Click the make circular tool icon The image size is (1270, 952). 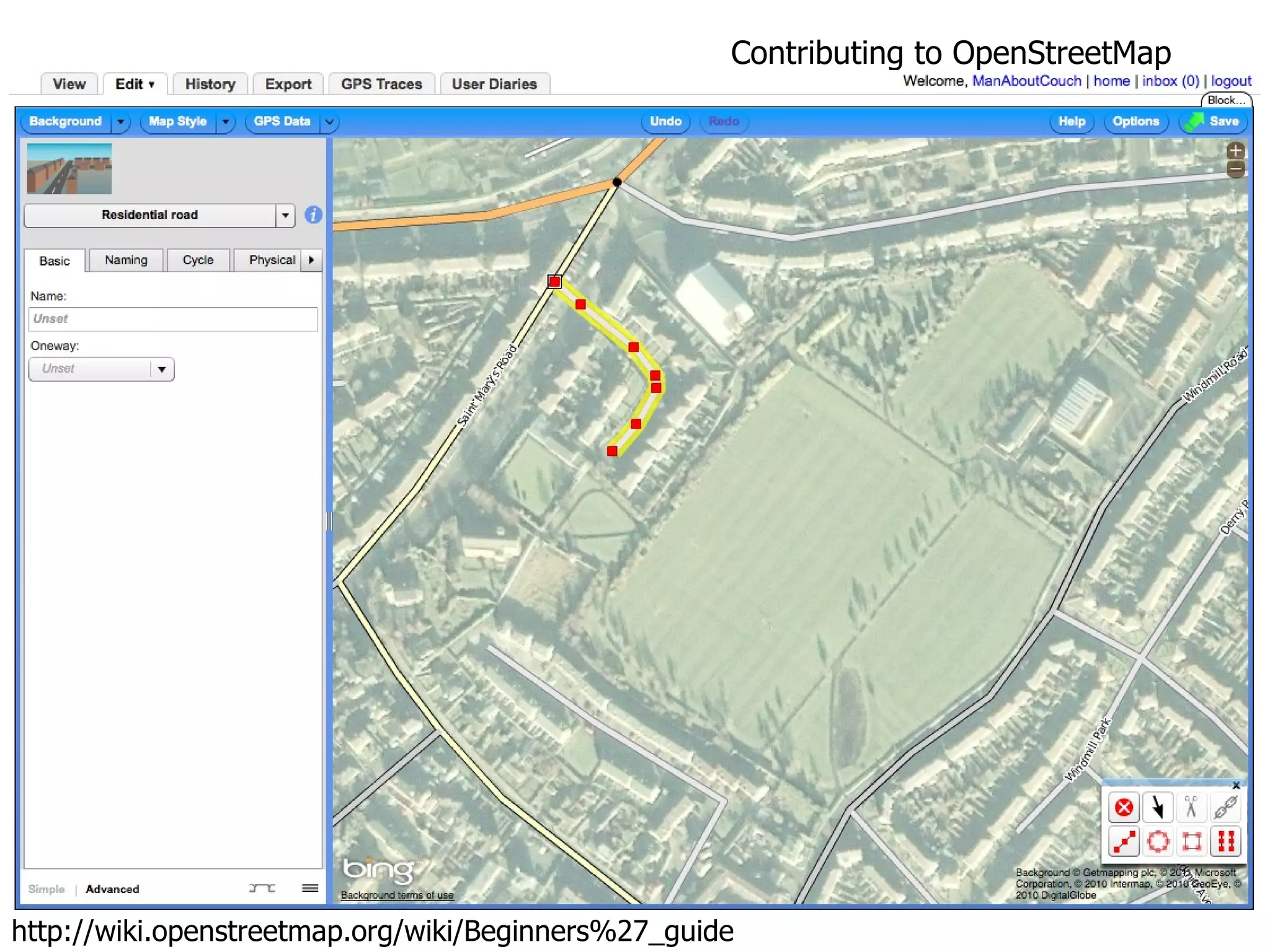pos(1157,842)
